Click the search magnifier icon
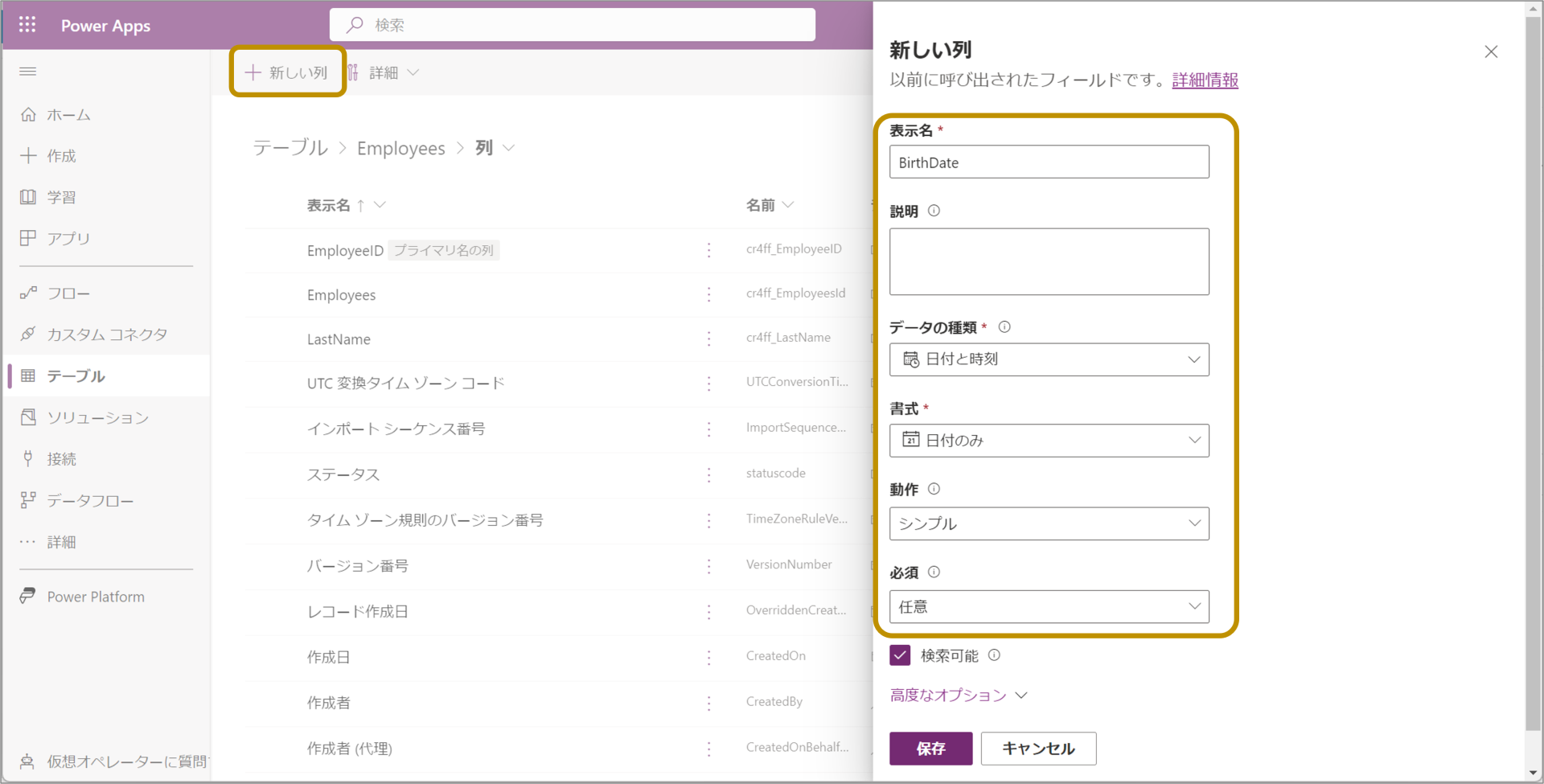Viewport: 1544px width, 784px height. (x=355, y=25)
